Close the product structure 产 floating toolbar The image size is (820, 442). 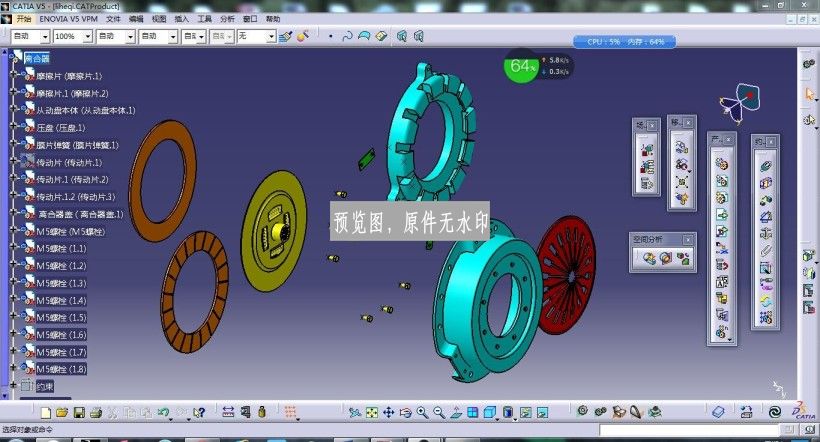click(x=727, y=140)
